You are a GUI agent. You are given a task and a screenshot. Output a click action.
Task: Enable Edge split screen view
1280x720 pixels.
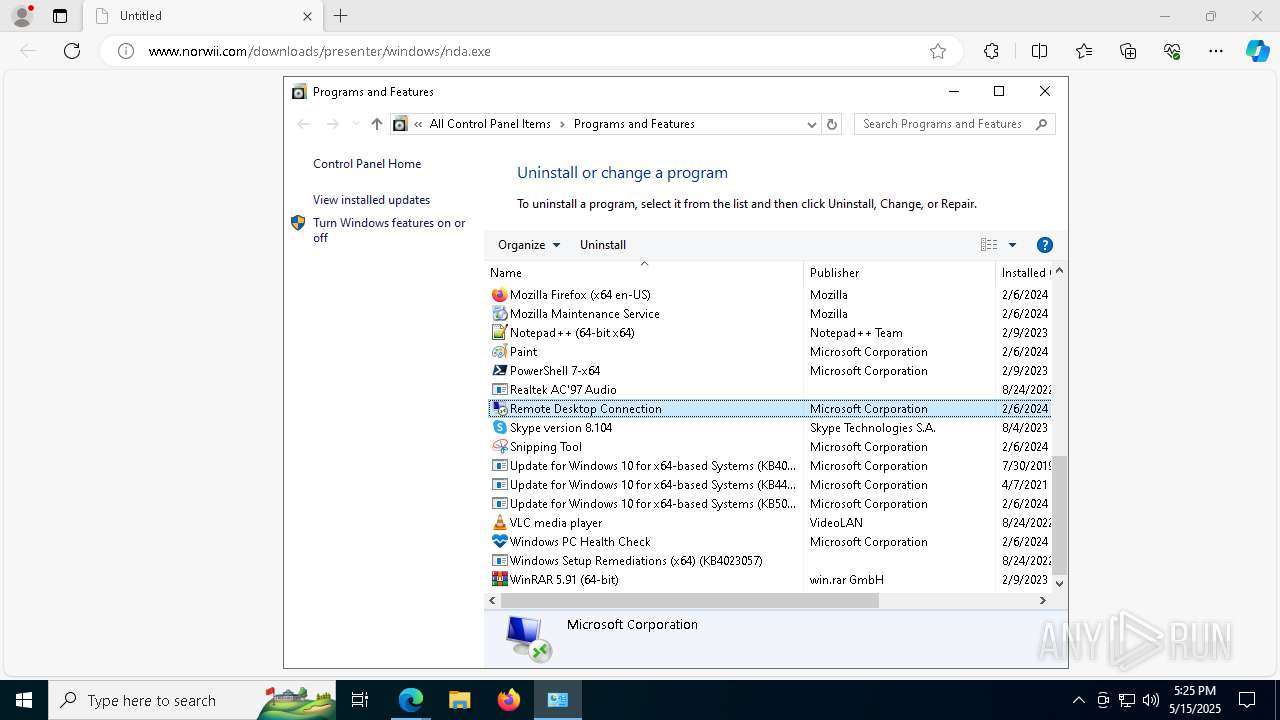[x=1039, y=51]
